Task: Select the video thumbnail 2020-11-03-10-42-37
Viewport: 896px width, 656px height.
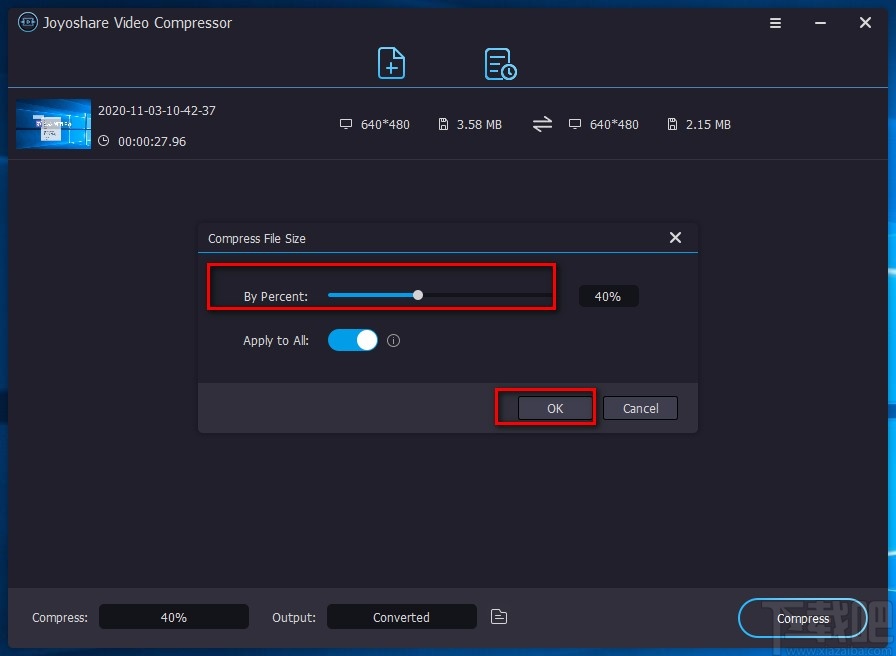Action: pos(53,124)
